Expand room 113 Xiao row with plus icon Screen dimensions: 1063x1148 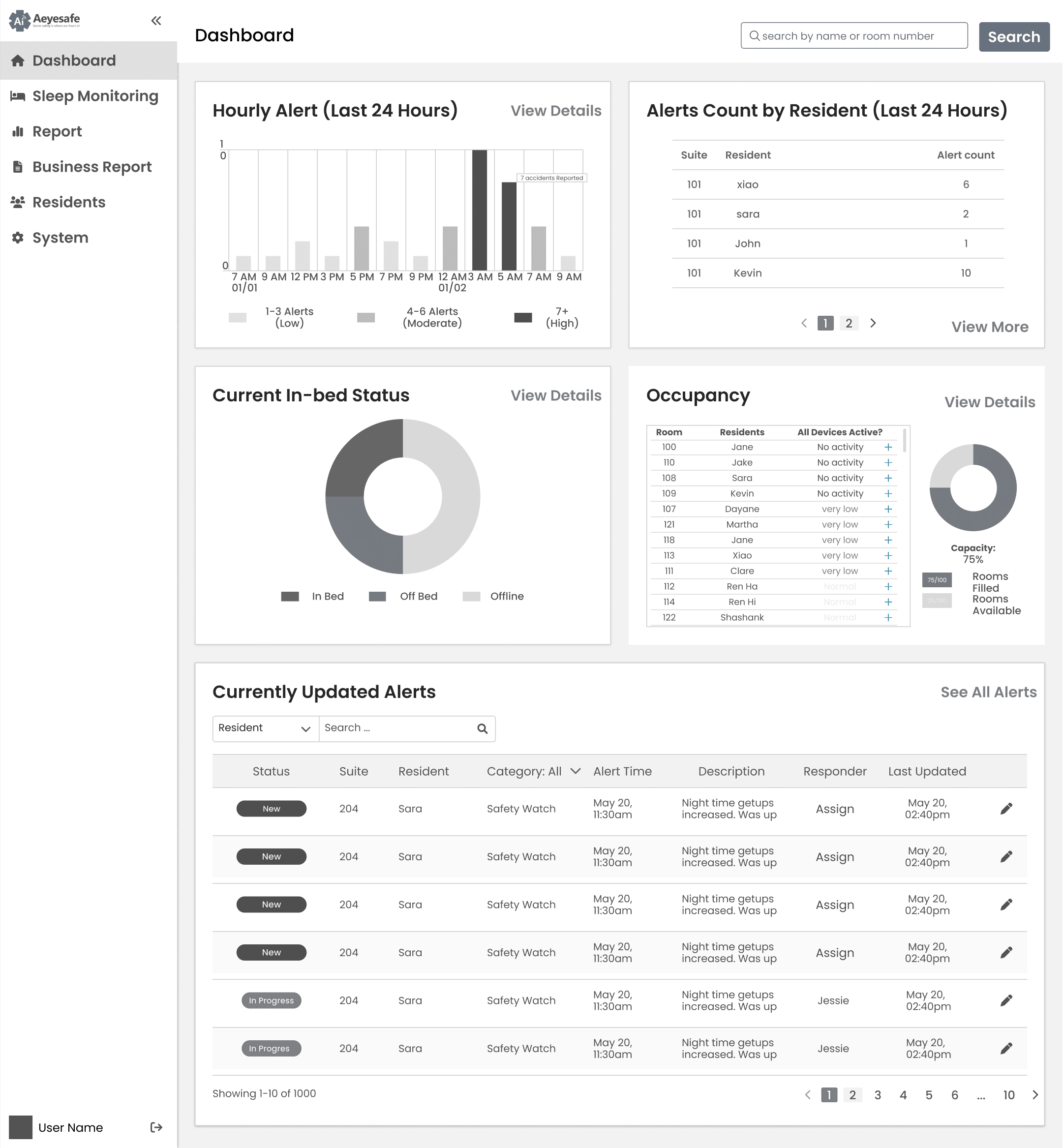pos(888,556)
